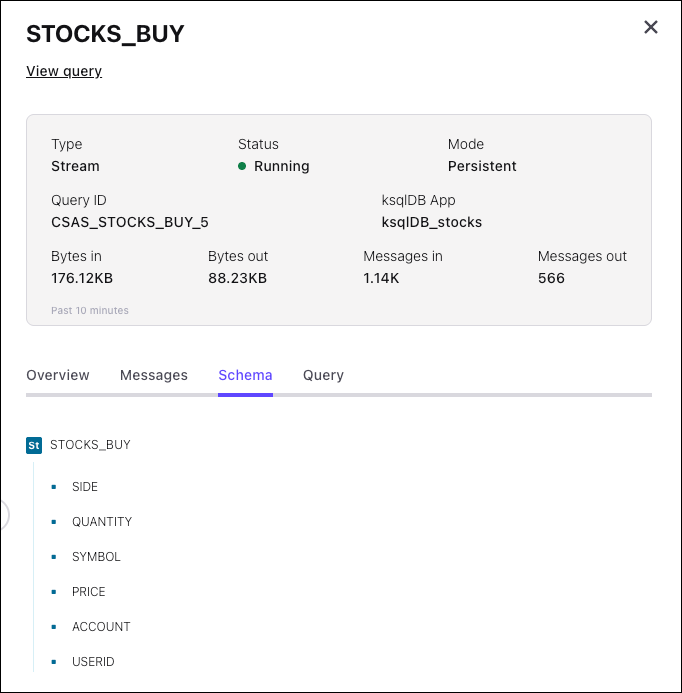Click the bullet icon beside USERID

(x=54, y=662)
